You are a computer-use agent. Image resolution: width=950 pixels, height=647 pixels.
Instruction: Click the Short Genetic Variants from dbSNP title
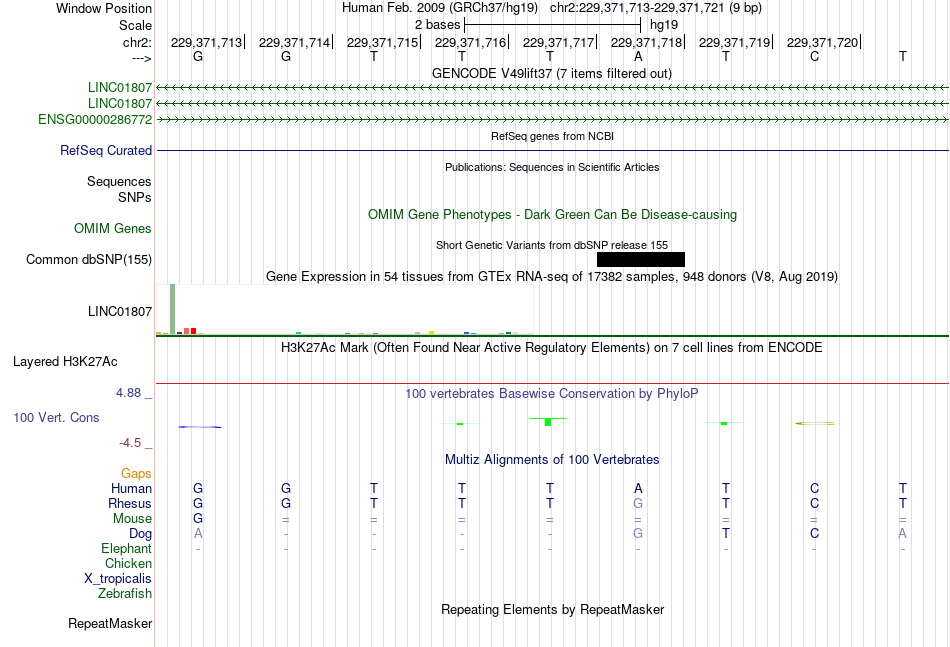click(x=552, y=245)
